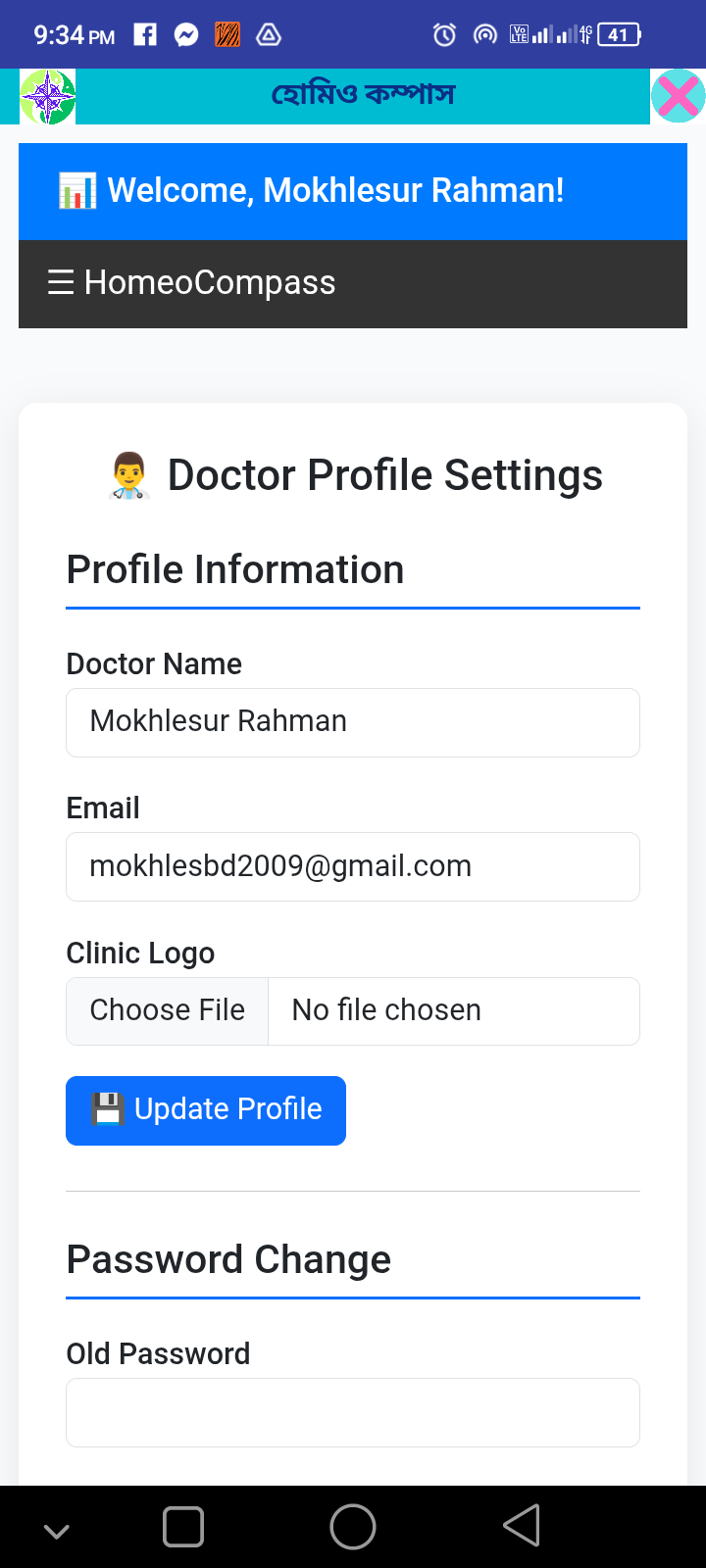Tap the alarm clock status icon
Viewport: 706px width, 1568px height.
pos(444,35)
